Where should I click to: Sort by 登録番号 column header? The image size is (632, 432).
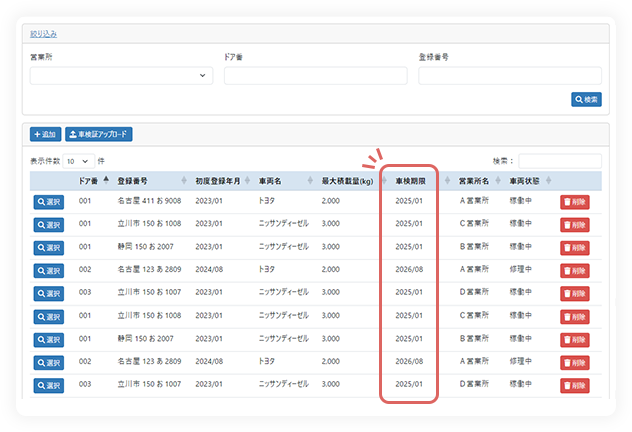pyautogui.click(x=148, y=181)
